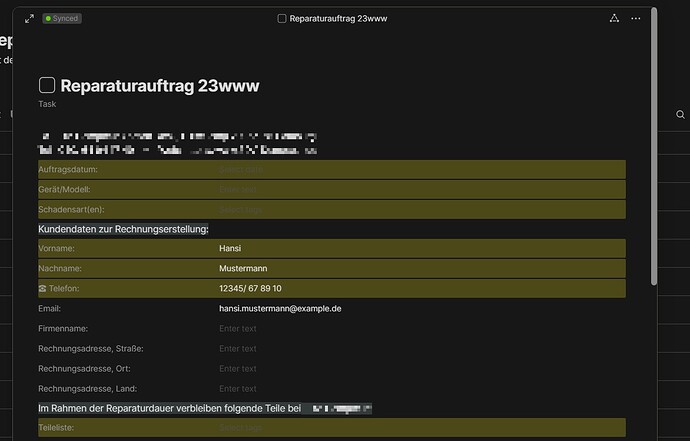
Task: Click the Synced status badge
Action: 62,18
